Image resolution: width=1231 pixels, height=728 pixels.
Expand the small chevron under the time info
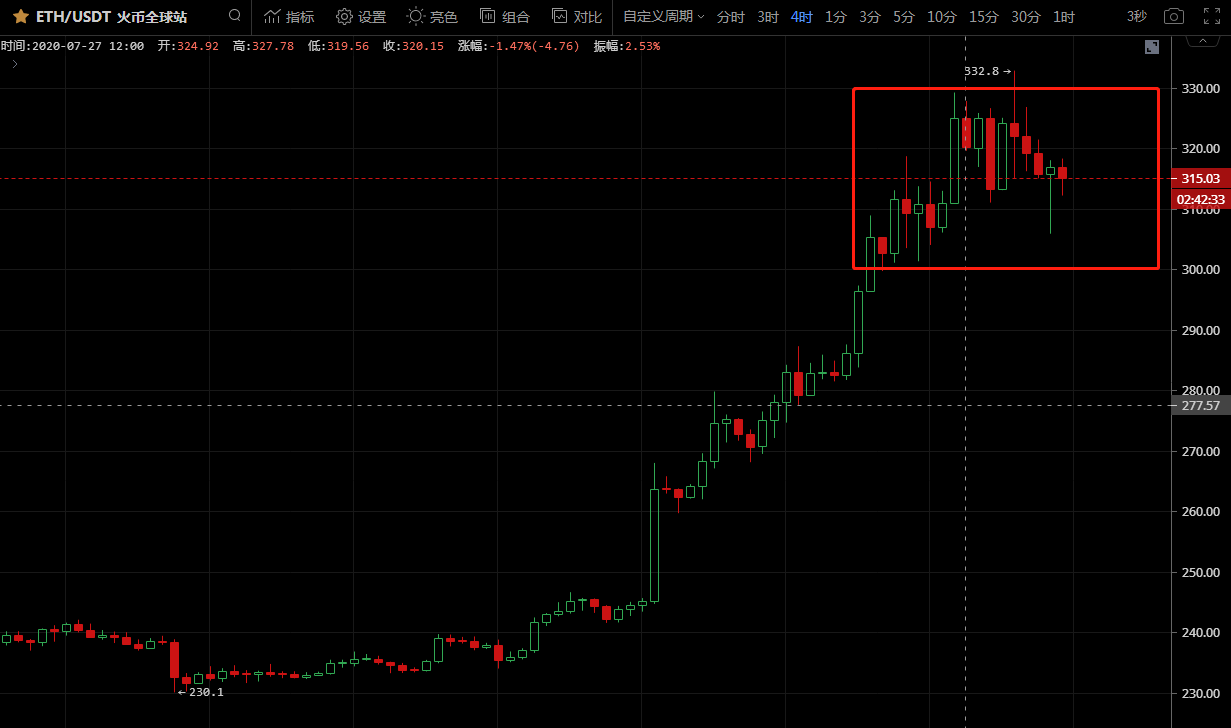tap(15, 64)
